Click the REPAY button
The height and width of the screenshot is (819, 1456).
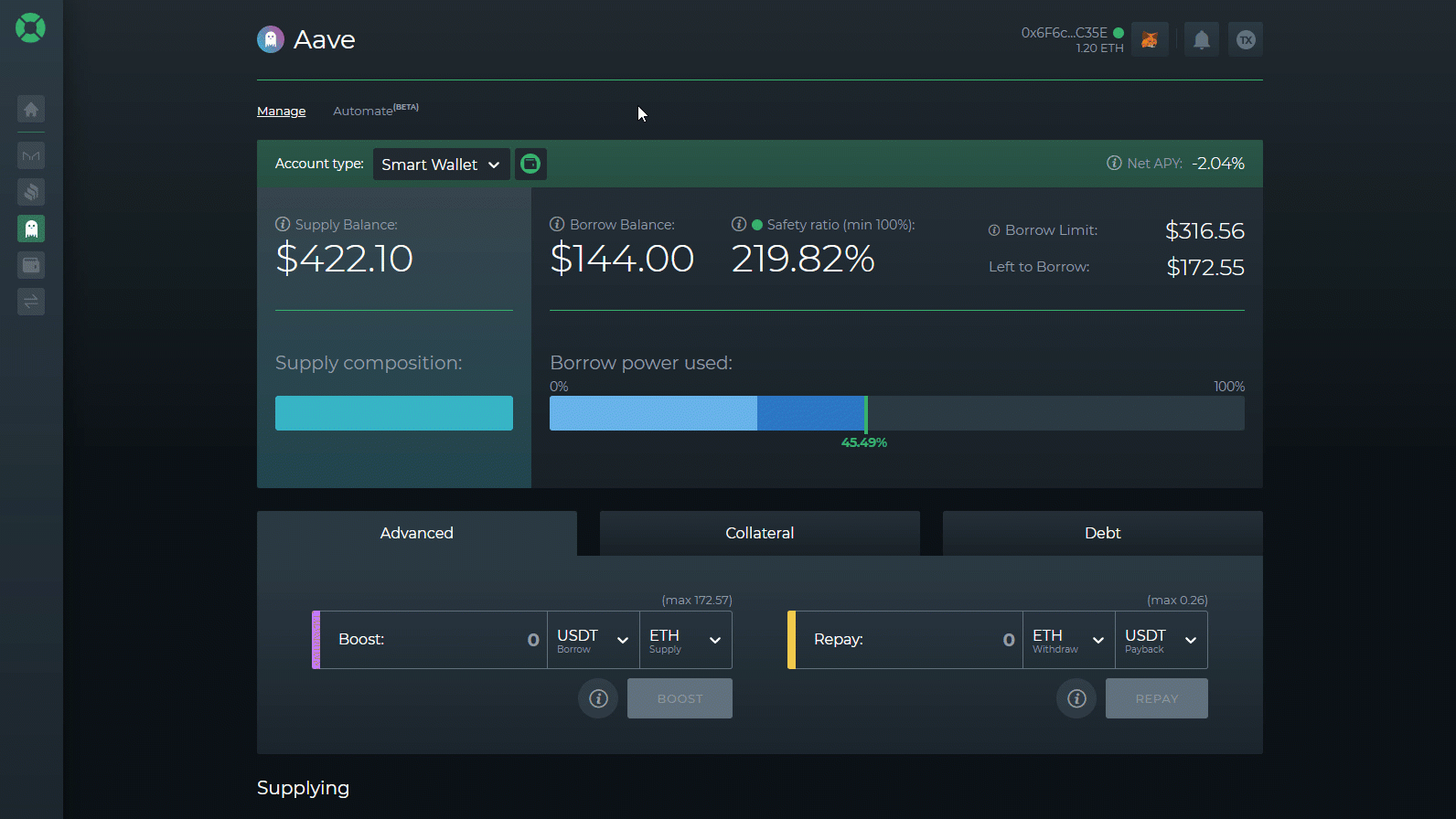(1157, 698)
